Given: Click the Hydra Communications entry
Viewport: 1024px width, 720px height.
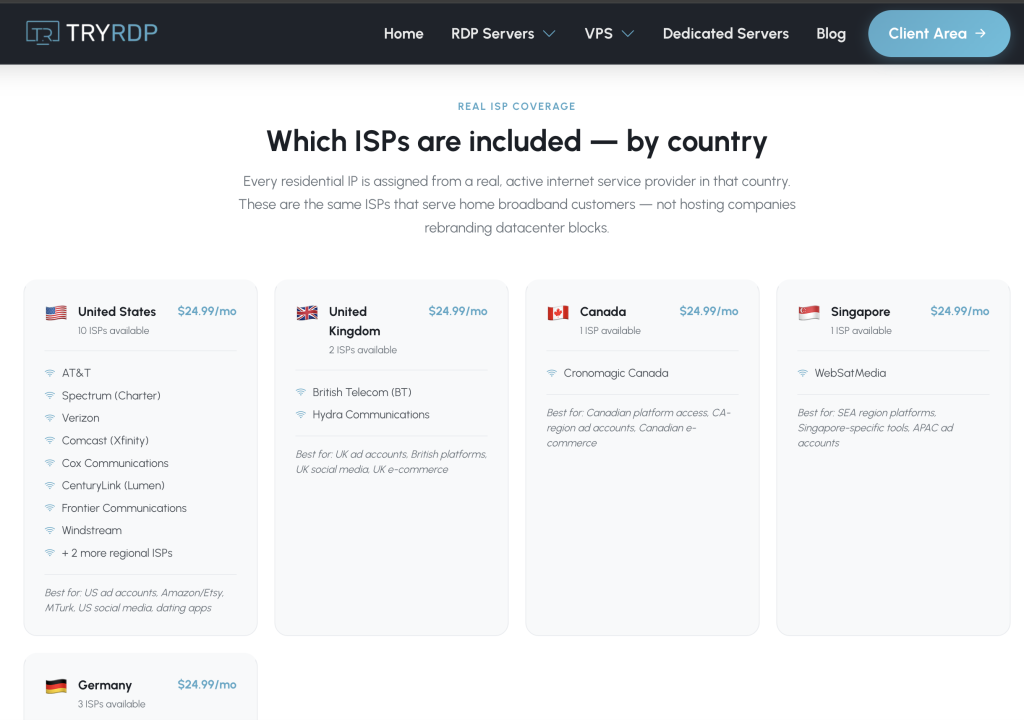Looking at the screenshot, I should pos(371,414).
